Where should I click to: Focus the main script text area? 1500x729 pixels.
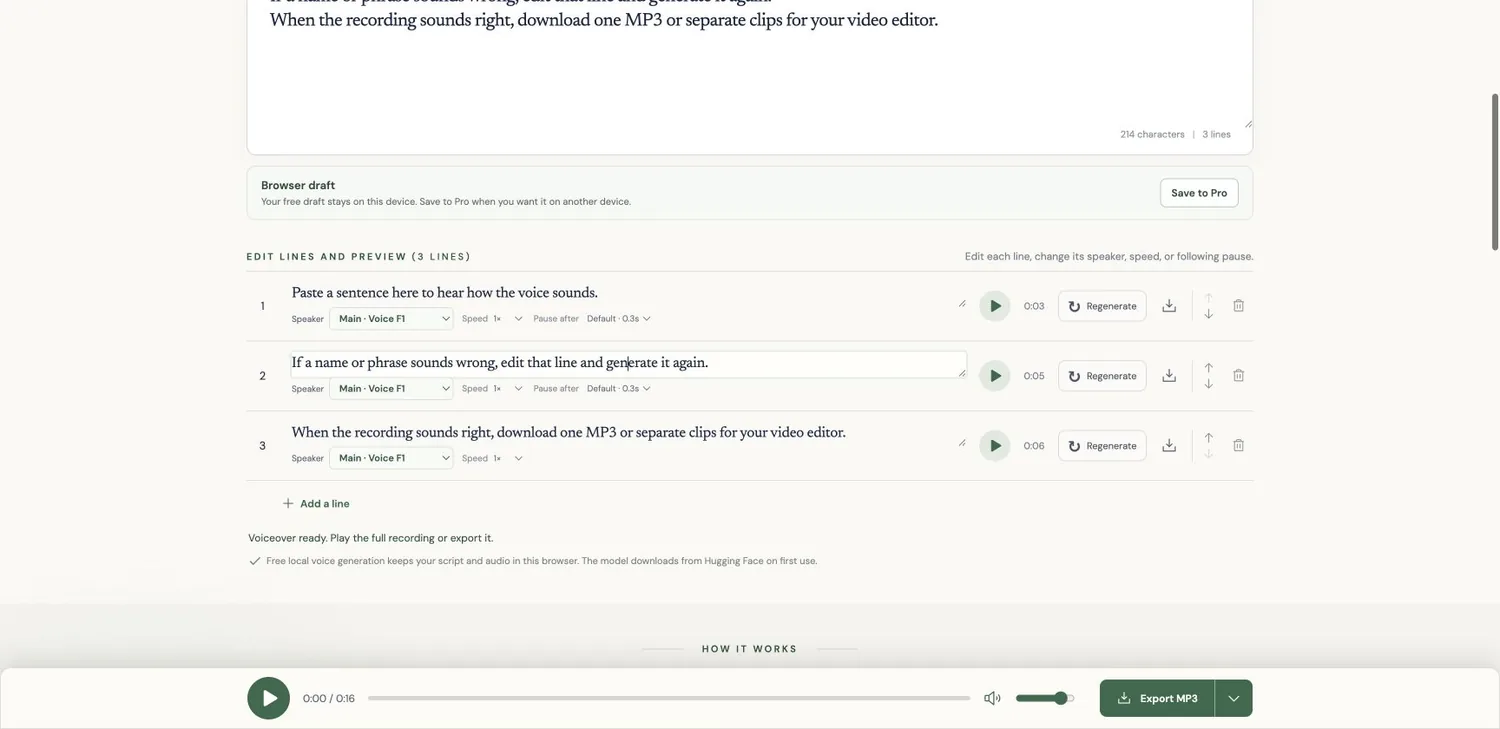click(750, 65)
